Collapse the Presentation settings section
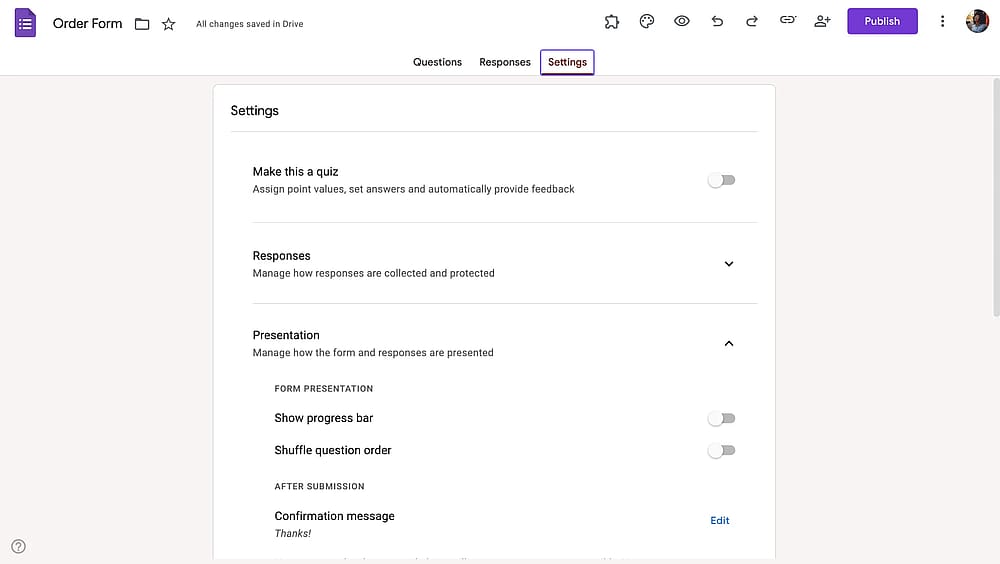 point(729,343)
